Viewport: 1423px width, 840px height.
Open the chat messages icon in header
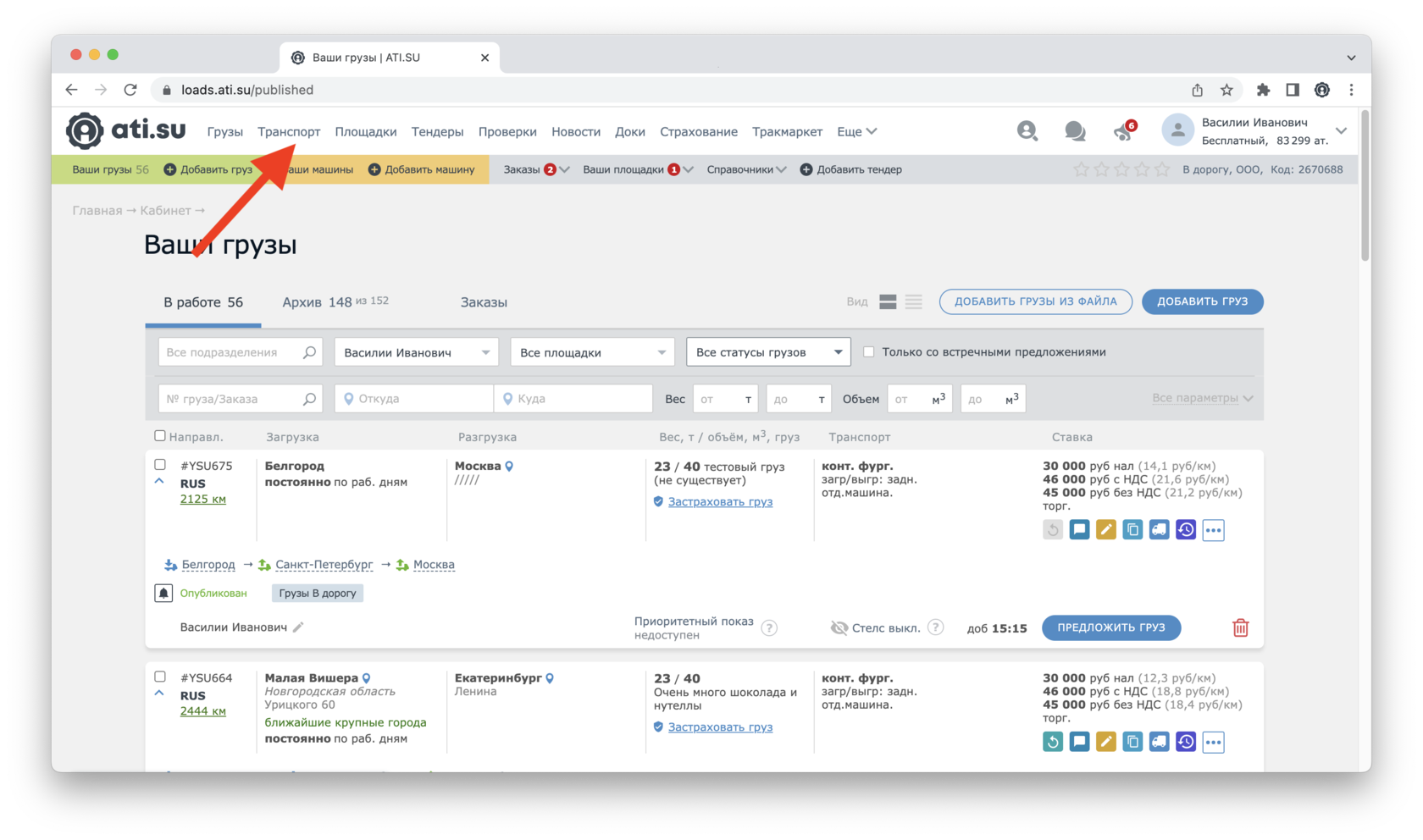(x=1075, y=130)
